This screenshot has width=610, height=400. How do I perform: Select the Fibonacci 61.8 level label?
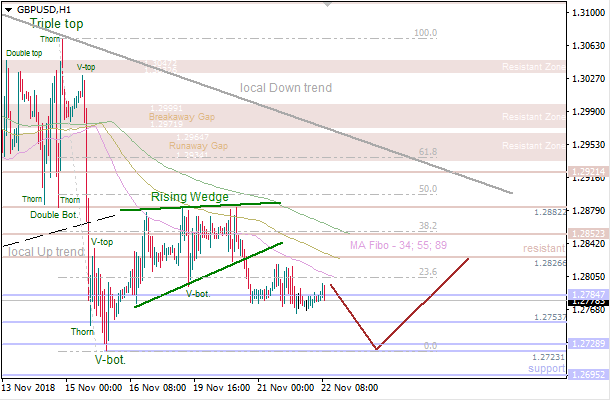click(x=427, y=152)
